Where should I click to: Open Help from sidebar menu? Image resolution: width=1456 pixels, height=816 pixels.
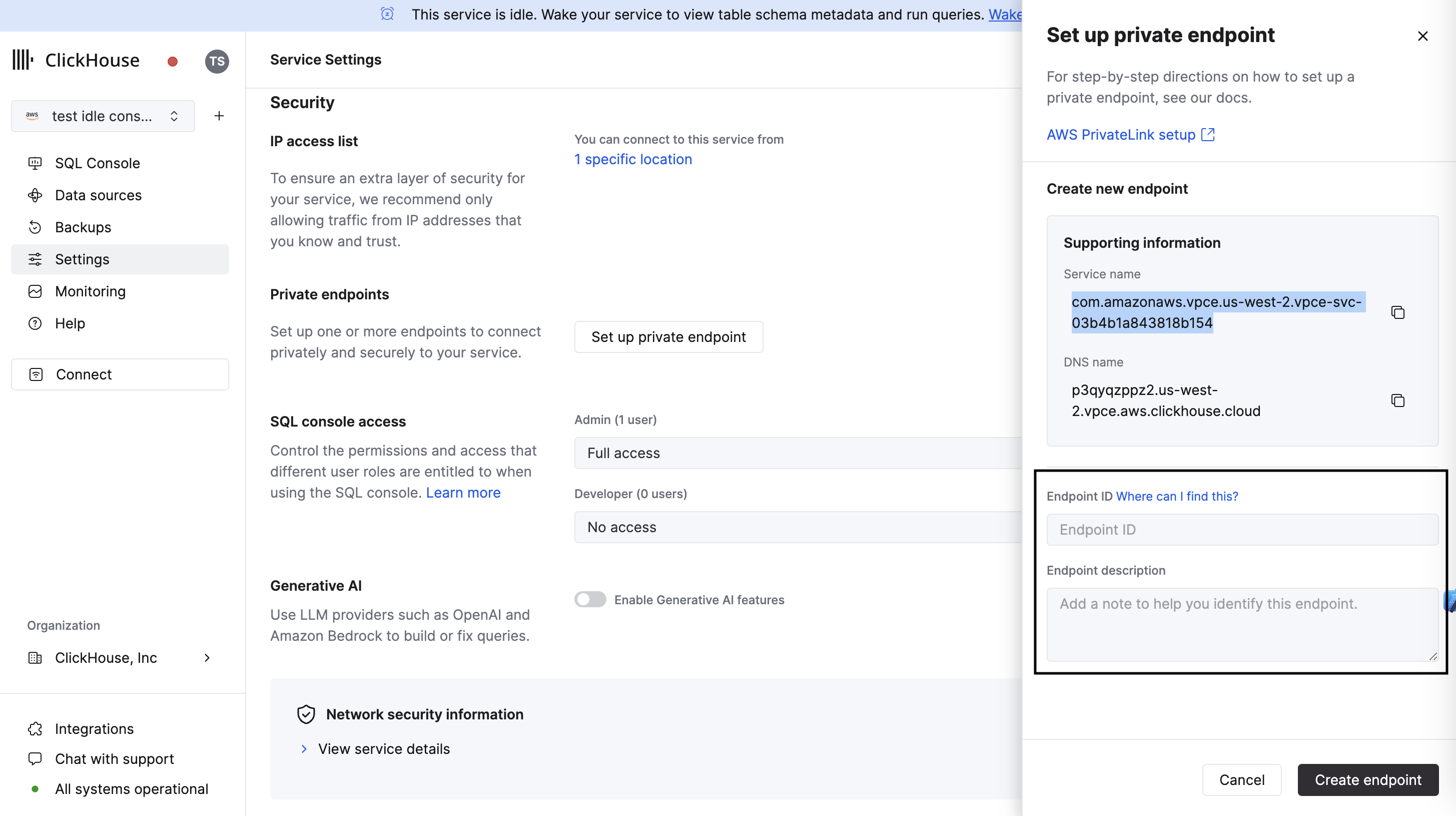point(70,323)
